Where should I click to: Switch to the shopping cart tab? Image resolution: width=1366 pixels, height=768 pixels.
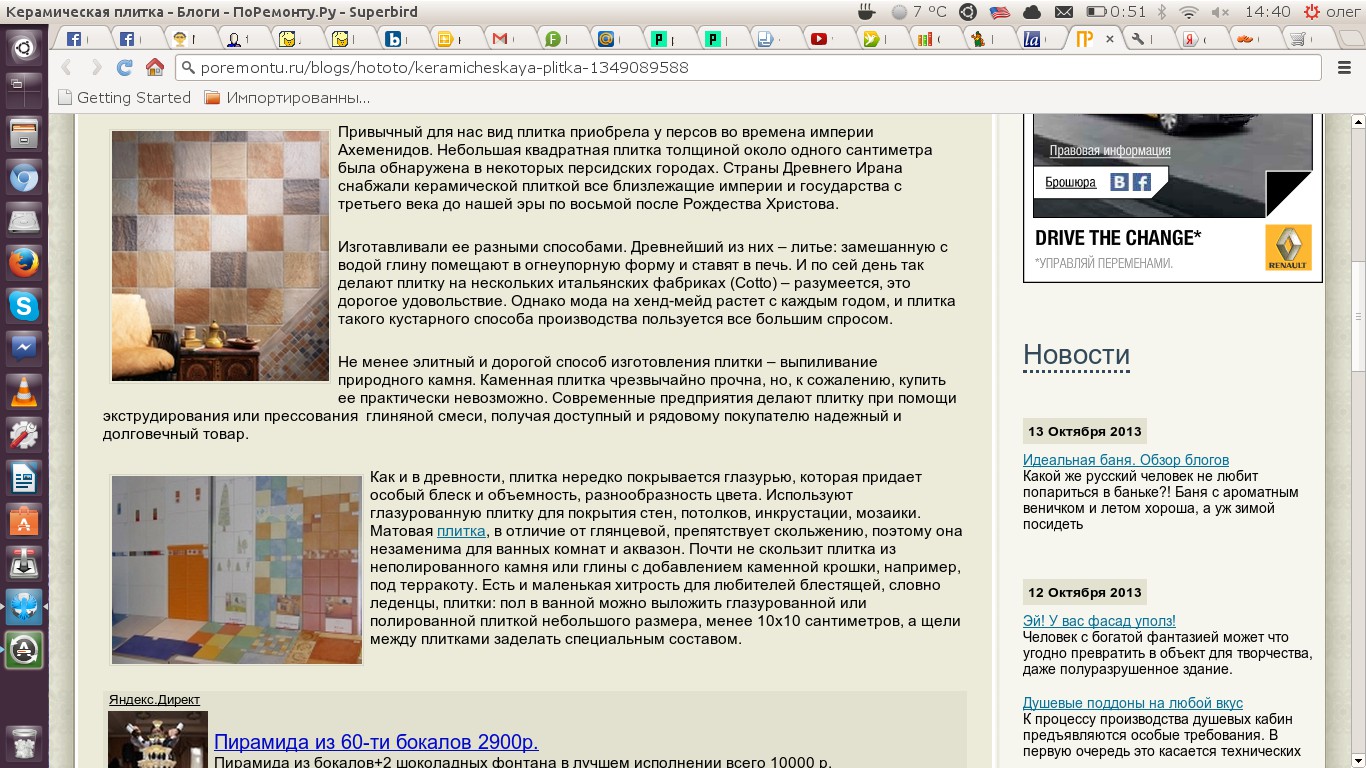pos(1298,40)
